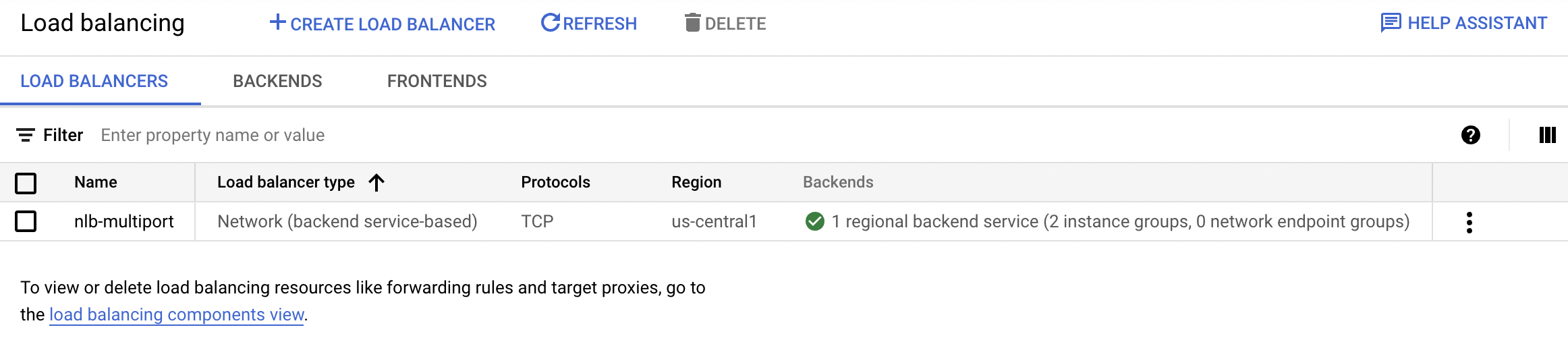The height and width of the screenshot is (340, 1568).
Task: Click the trash can delete icon
Action: pyautogui.click(x=692, y=23)
